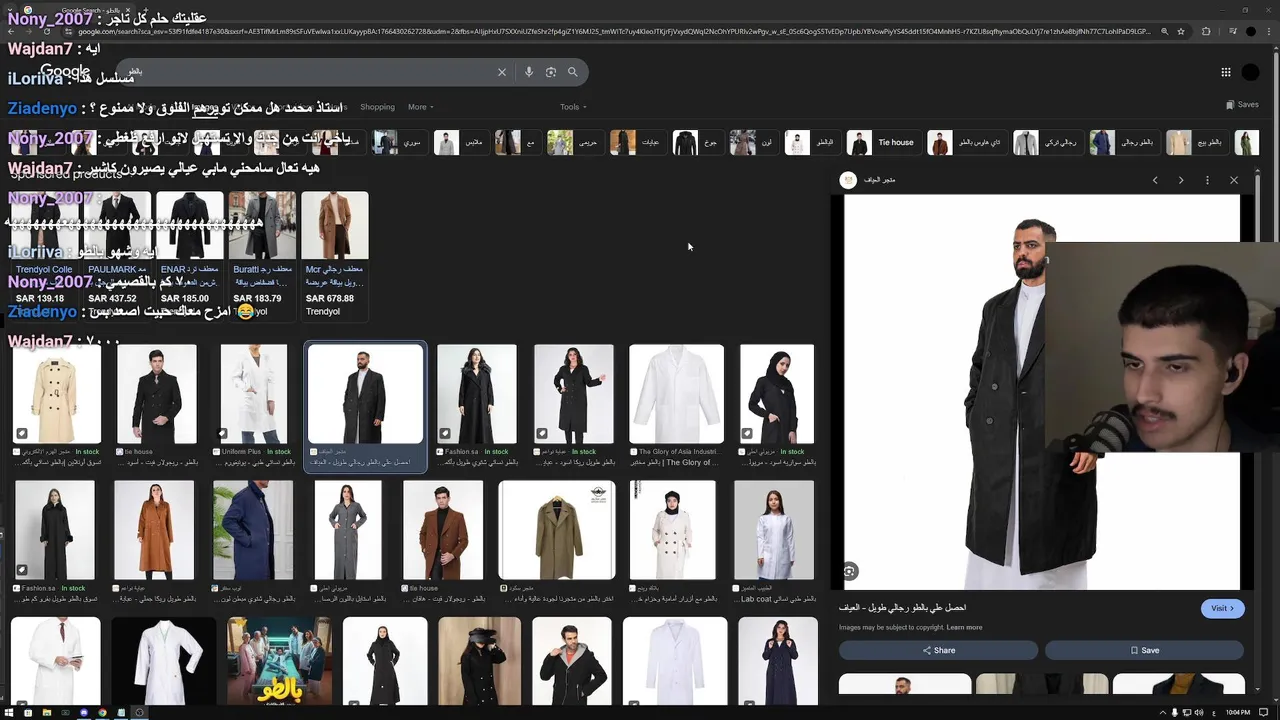This screenshot has height=720, width=1280.
Task: Expand the Tools dropdown
Action: (x=573, y=107)
